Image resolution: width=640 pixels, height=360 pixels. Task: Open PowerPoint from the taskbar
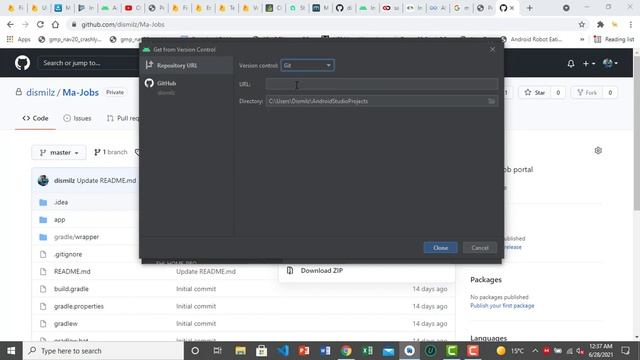click(x=304, y=351)
